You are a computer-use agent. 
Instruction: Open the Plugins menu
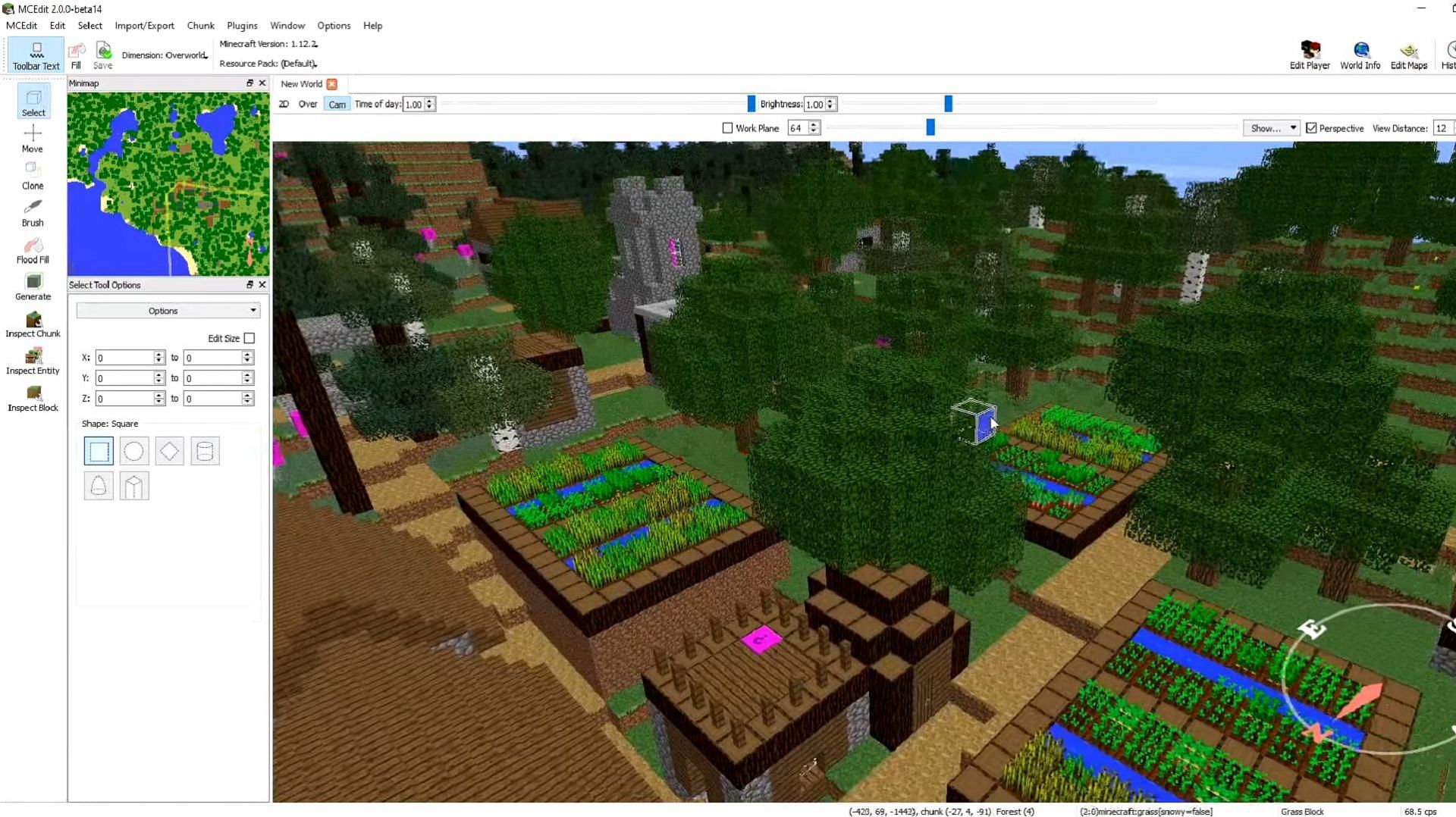click(x=242, y=25)
